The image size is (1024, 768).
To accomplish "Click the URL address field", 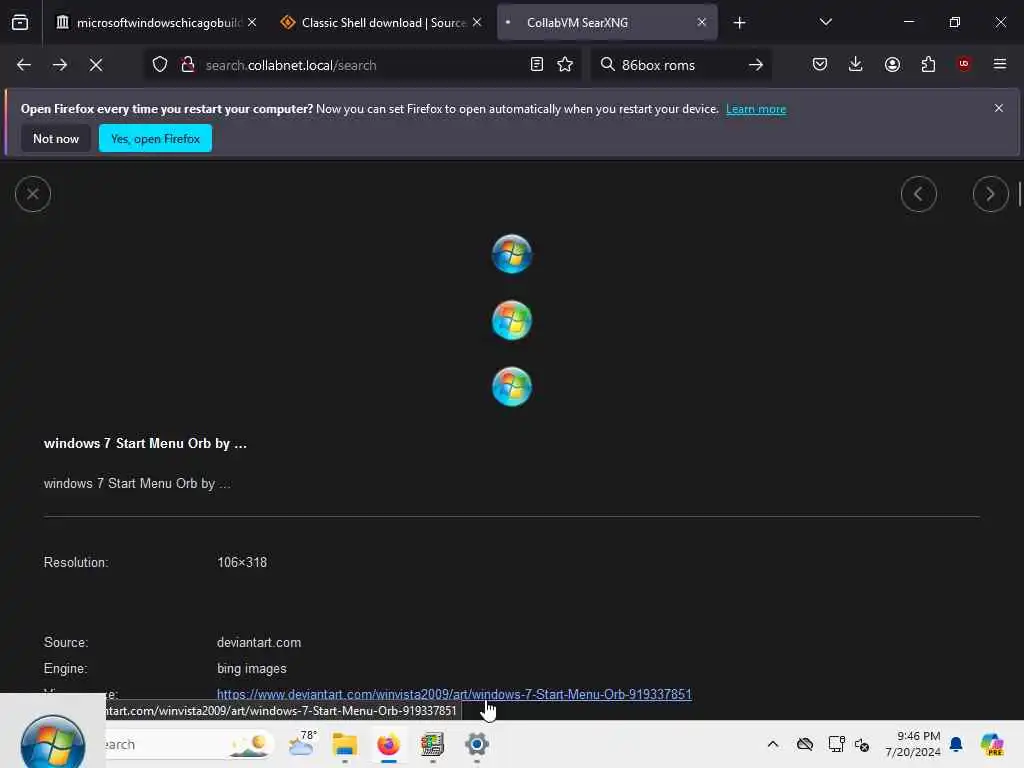I will pyautogui.click(x=362, y=65).
